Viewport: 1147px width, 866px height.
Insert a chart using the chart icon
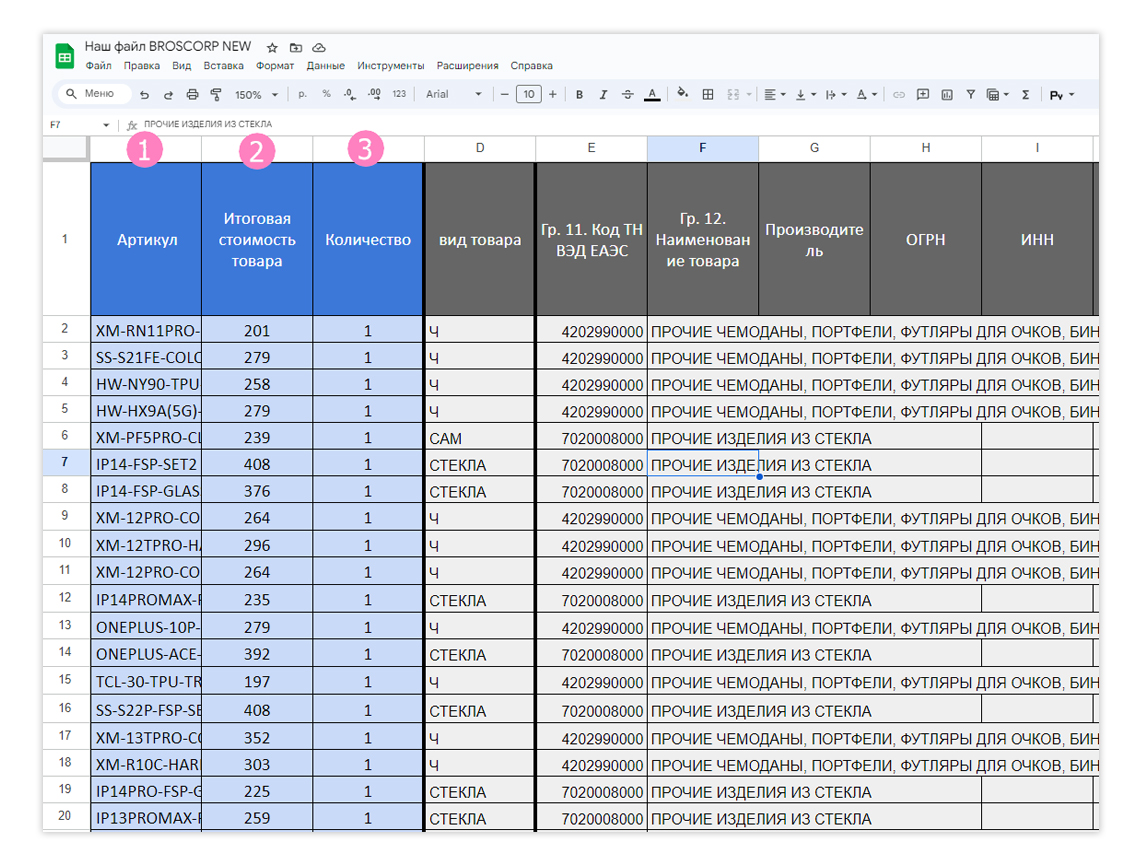947,94
